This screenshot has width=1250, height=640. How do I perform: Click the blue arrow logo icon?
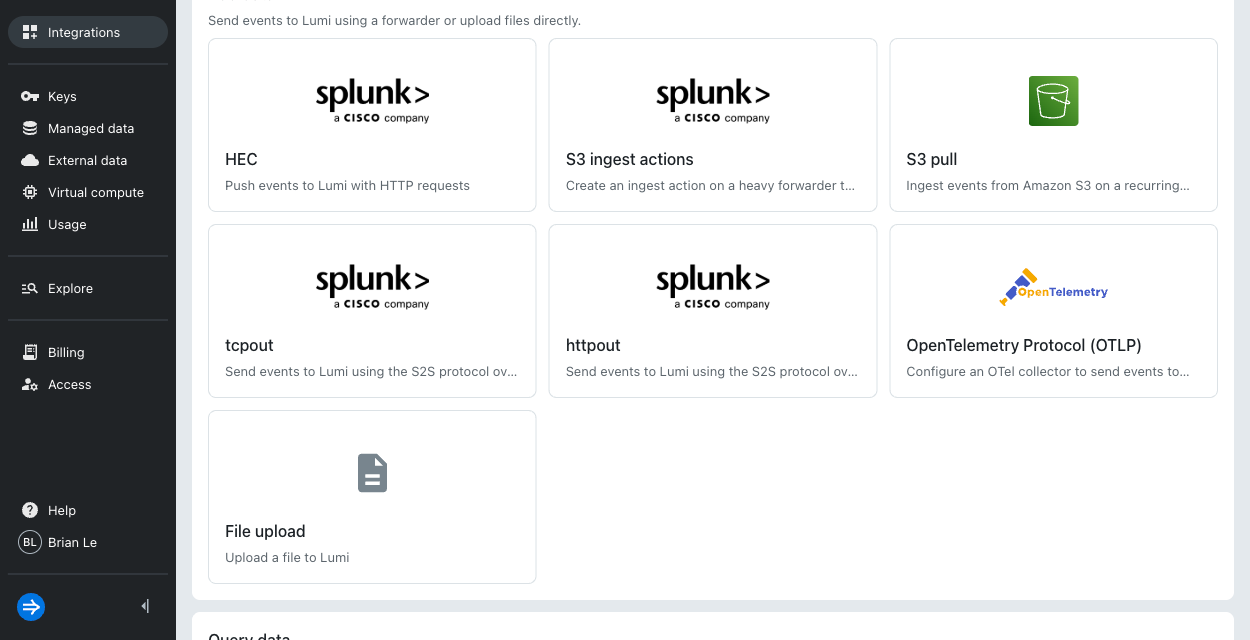[x=31, y=606]
